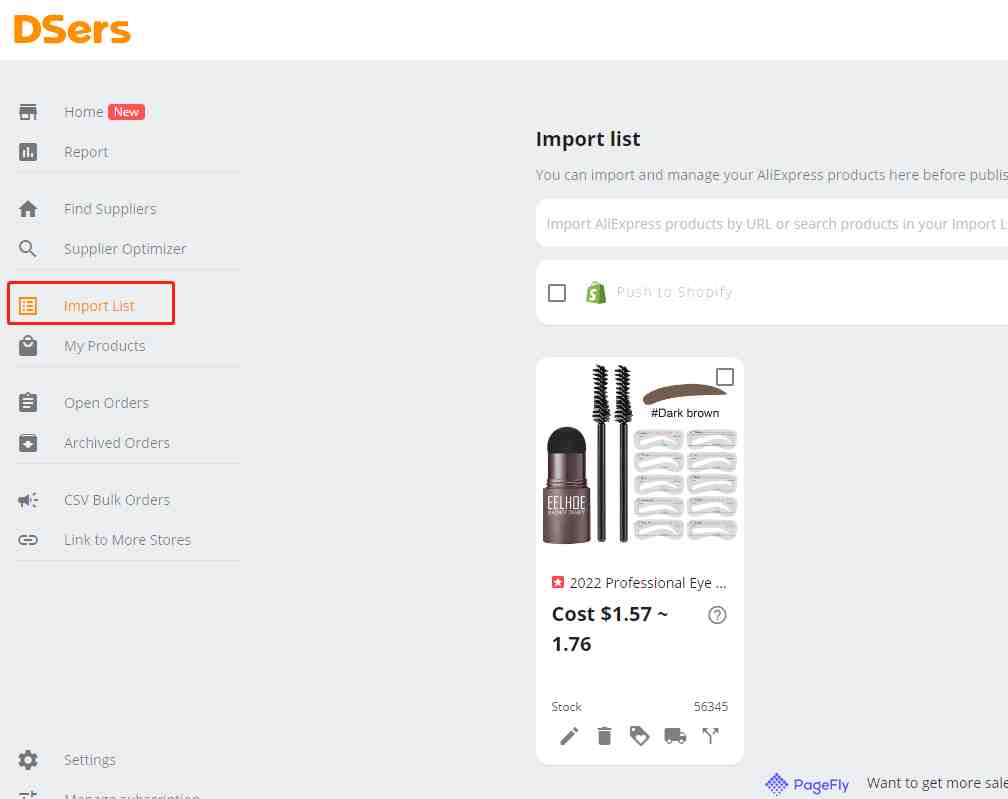Open CSV Bulk Orders page
1008x799 pixels.
117,500
